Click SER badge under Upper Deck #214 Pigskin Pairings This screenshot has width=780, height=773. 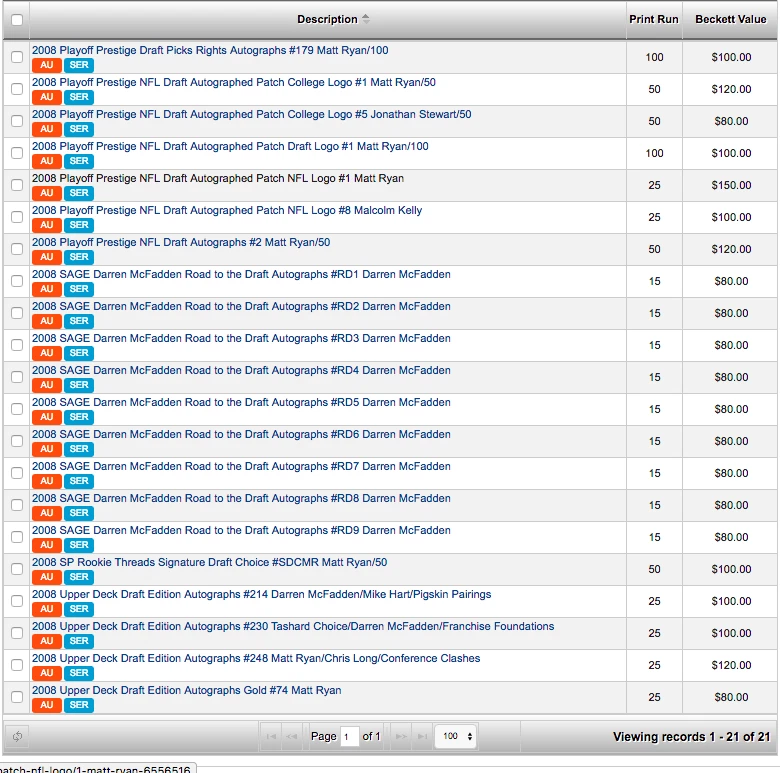click(x=79, y=609)
